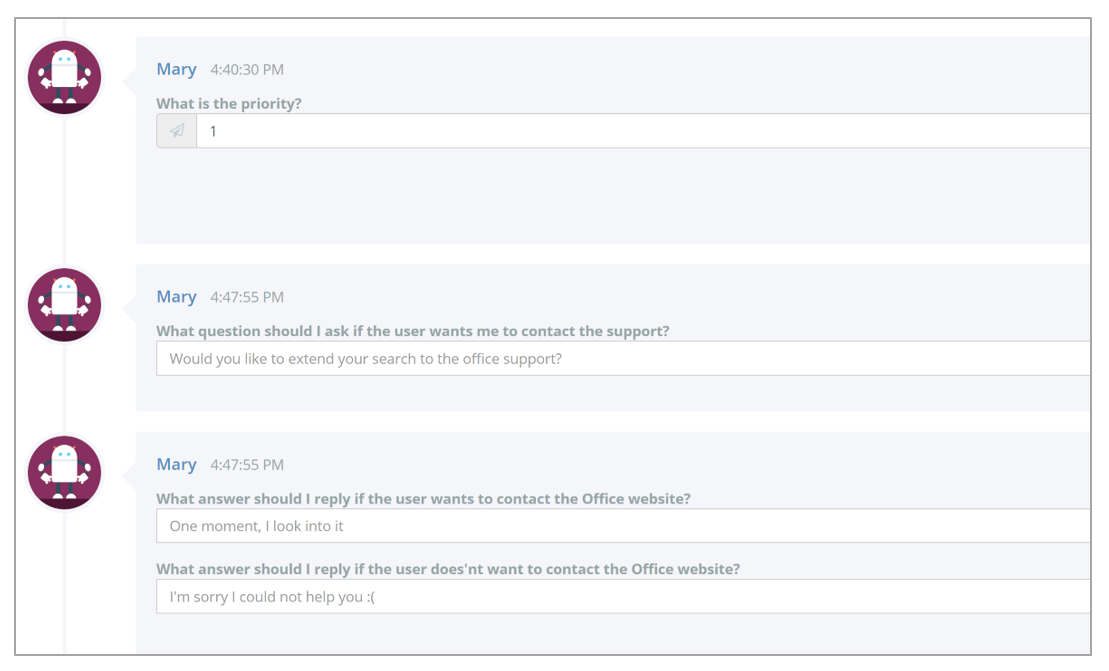Click the last message's 4:47:55 PM timestamp
Viewport: 1109px width, 671px height.
coord(247,465)
